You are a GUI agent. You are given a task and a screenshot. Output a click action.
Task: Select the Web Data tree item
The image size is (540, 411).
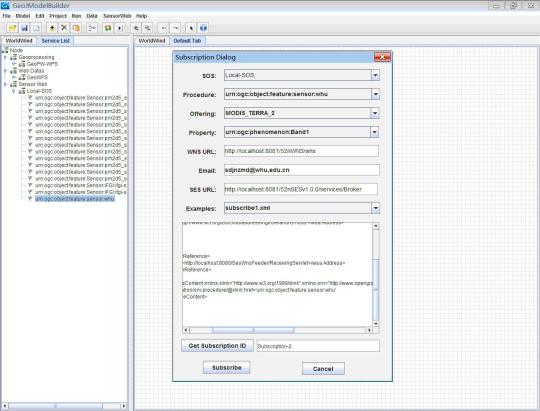tap(31, 71)
